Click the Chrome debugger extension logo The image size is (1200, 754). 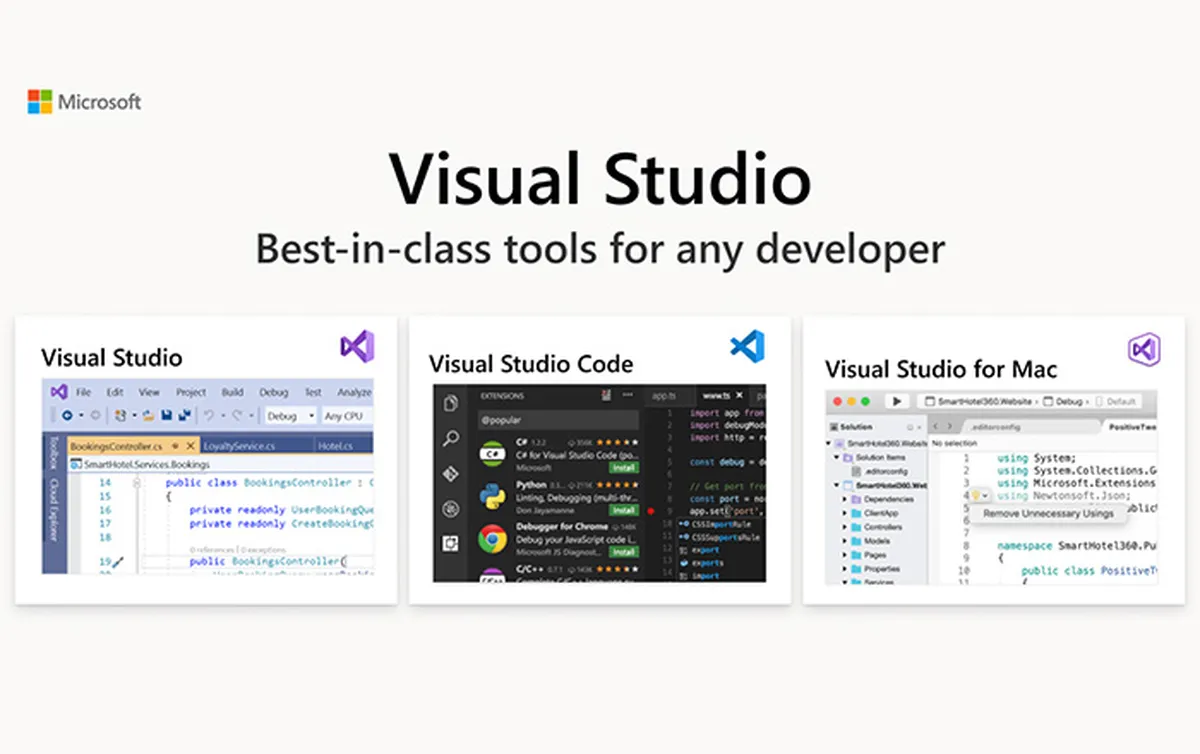pyautogui.click(x=492, y=539)
